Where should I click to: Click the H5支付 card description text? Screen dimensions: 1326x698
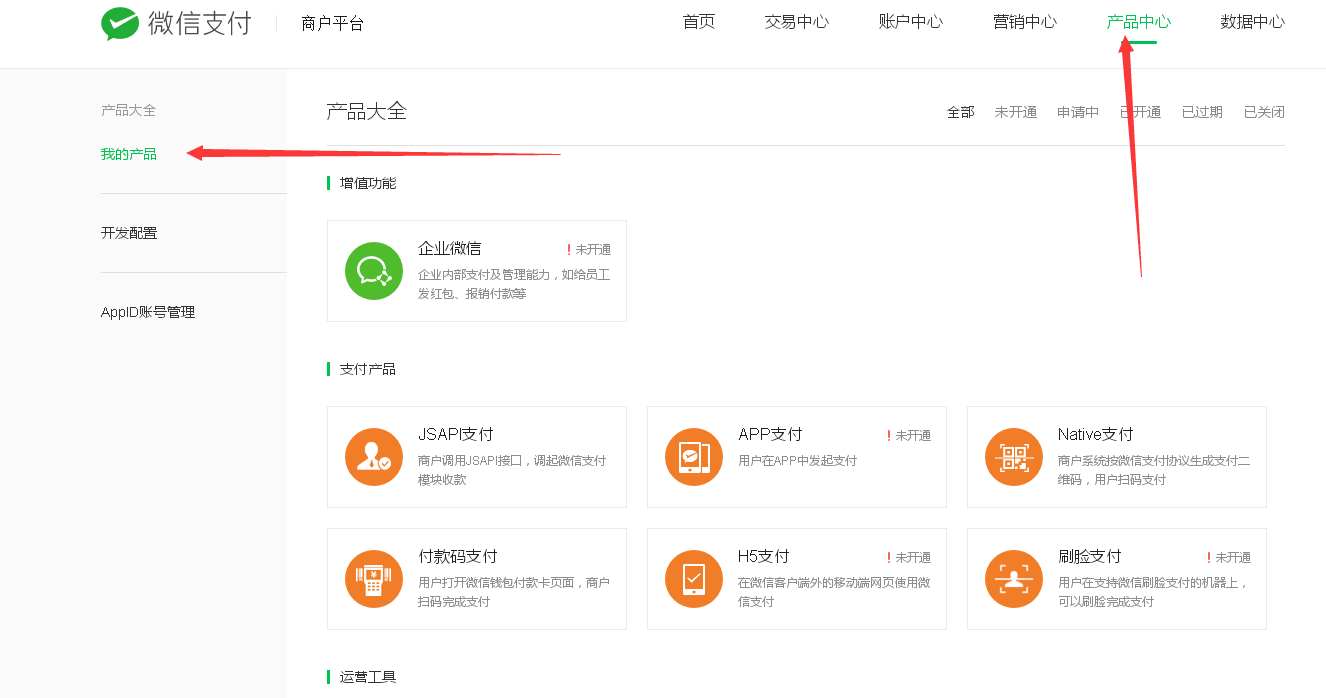point(834,592)
